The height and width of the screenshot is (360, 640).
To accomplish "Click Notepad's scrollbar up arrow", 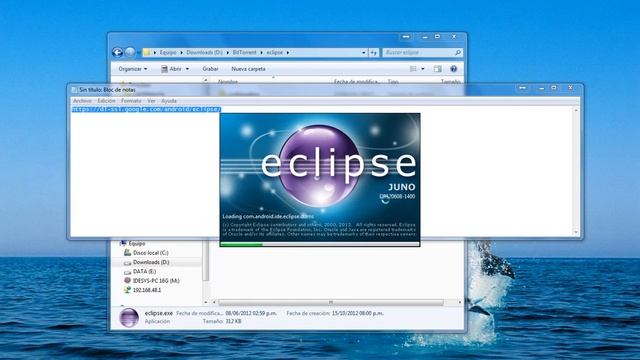I will 576,111.
